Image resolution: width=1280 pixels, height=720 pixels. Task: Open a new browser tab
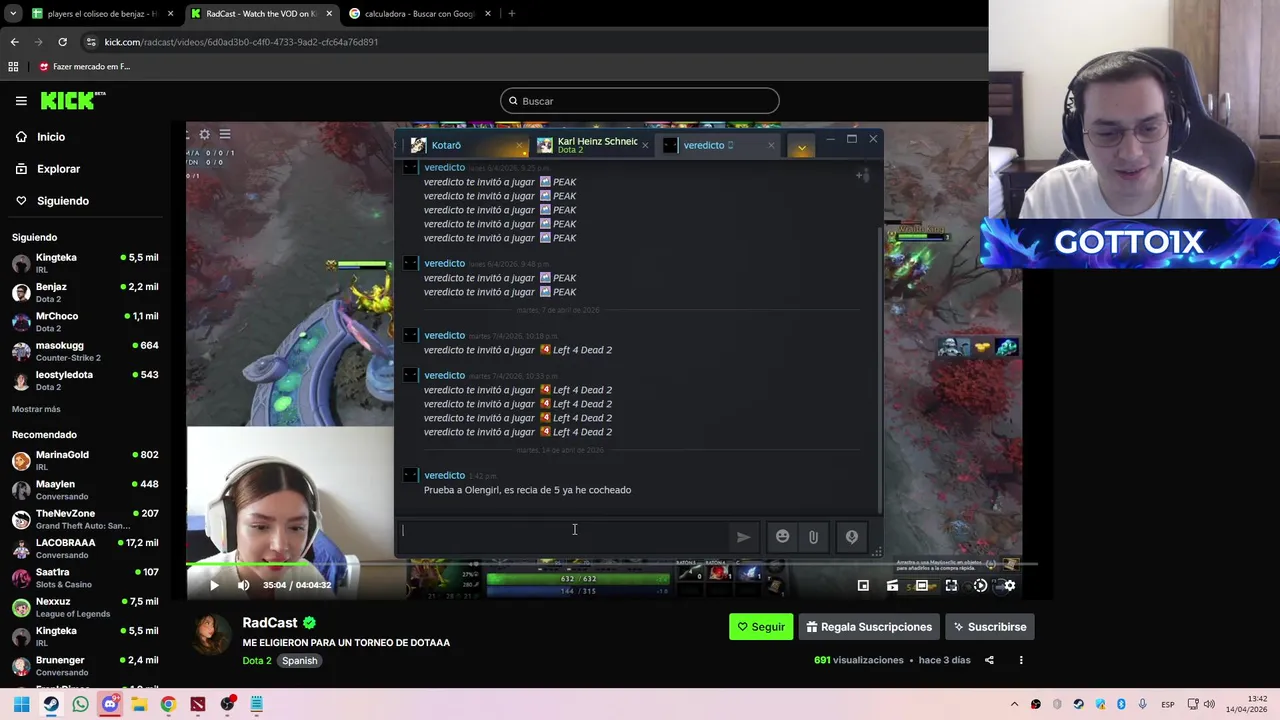pos(511,14)
